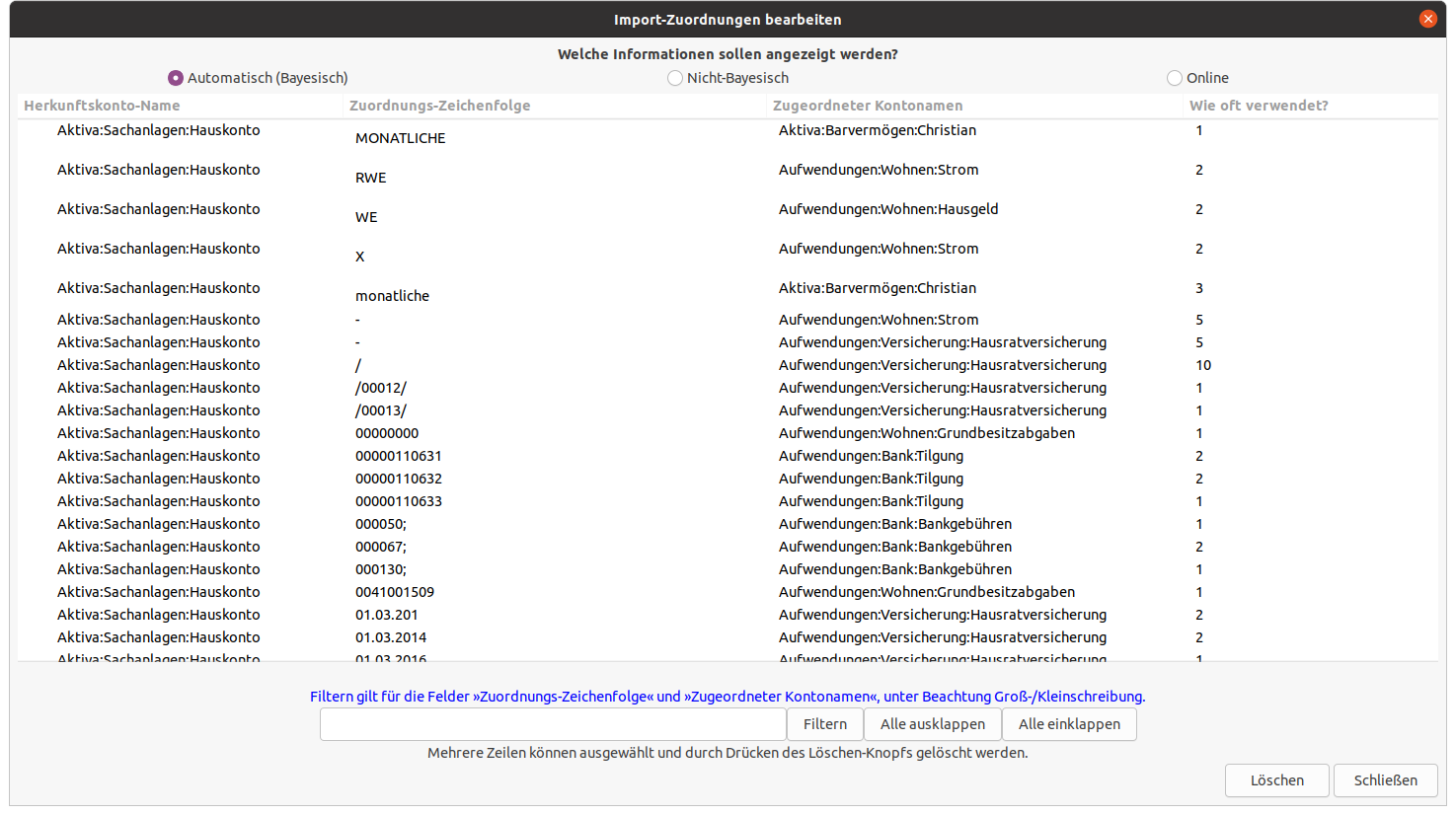
Task: Select the row with string 0041001509
Action: (395, 592)
